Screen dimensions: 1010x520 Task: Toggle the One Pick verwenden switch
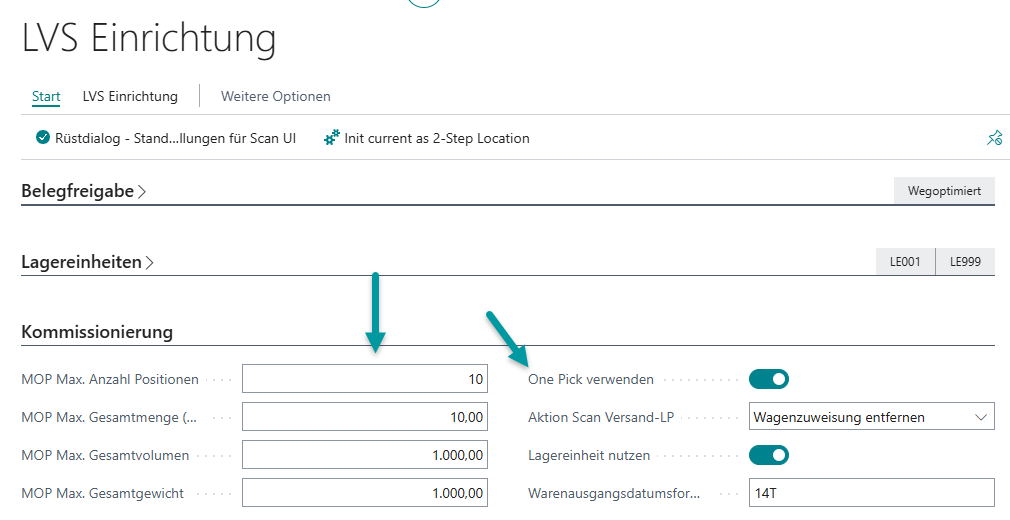(768, 379)
